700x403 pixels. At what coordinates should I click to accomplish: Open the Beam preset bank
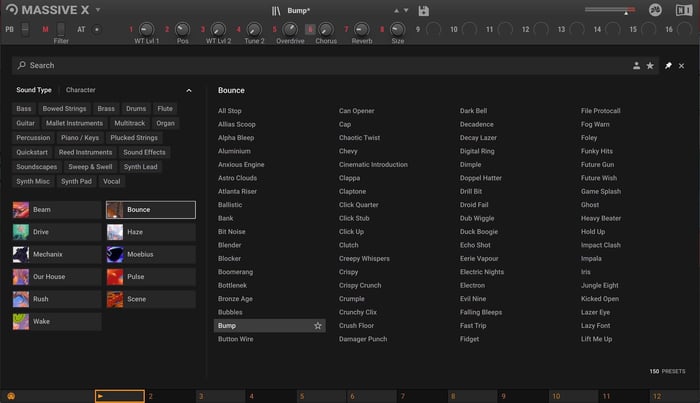coord(57,210)
